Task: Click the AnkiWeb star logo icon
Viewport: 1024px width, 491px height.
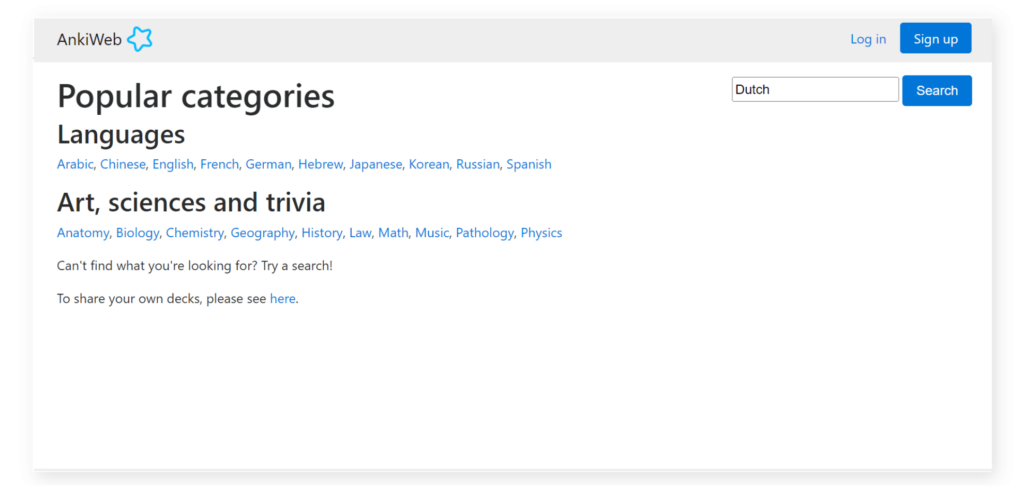Action: (140, 40)
